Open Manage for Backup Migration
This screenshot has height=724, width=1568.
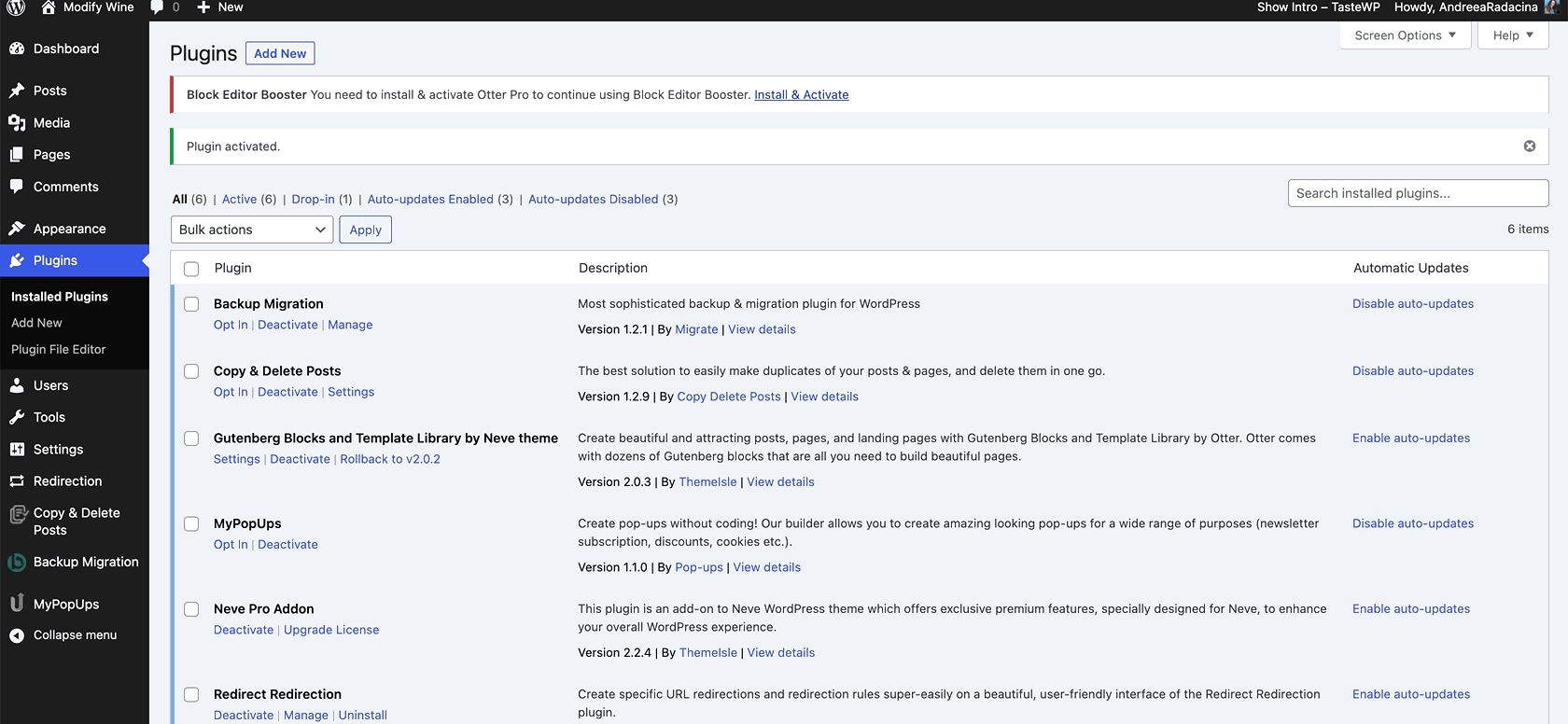[x=350, y=325]
